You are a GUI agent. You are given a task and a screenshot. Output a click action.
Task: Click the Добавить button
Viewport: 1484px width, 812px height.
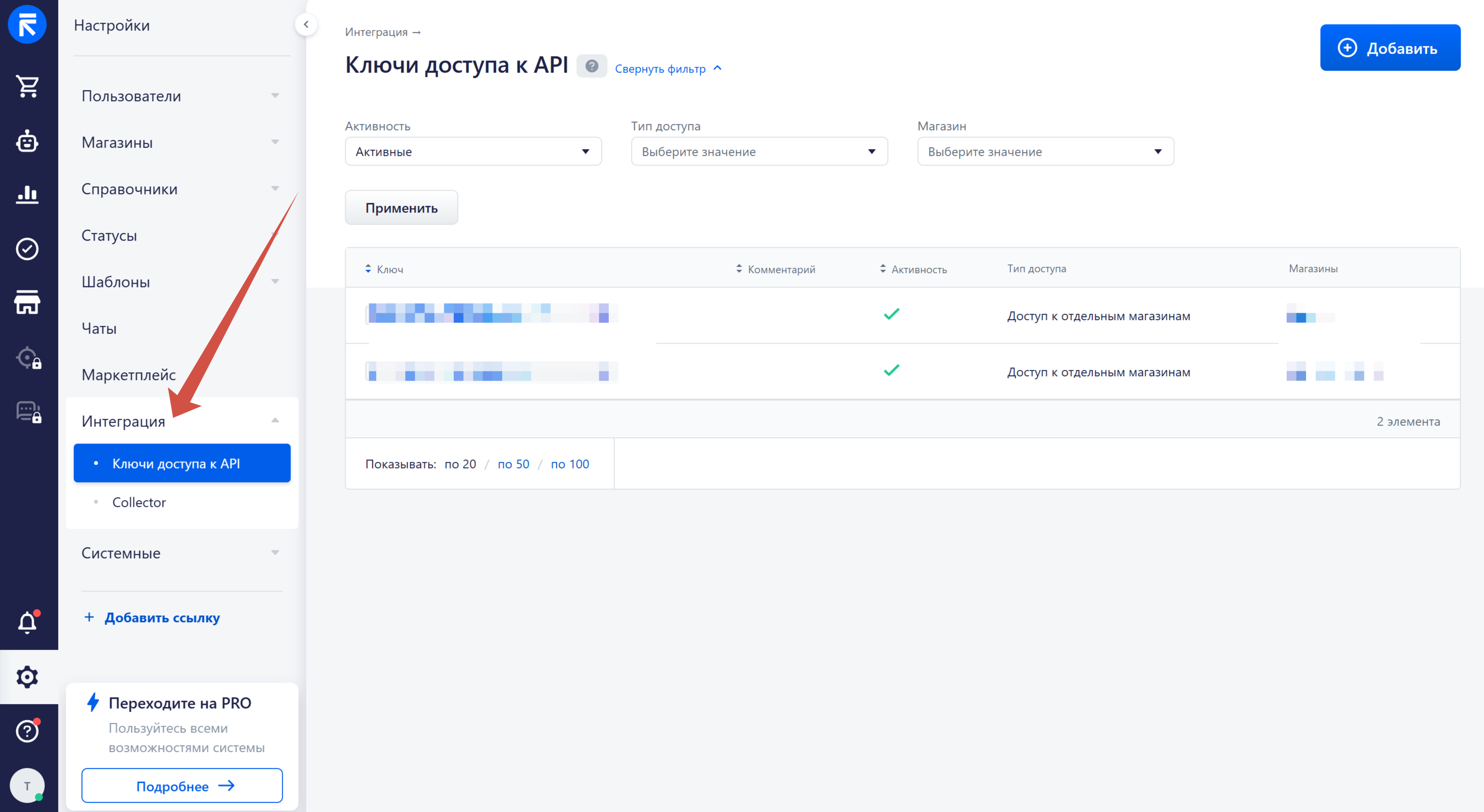coord(1390,48)
